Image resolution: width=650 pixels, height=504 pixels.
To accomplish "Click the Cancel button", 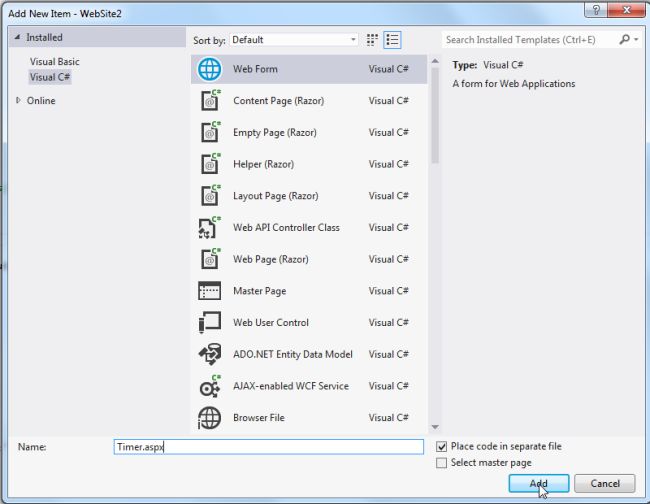I will pyautogui.click(x=605, y=483).
